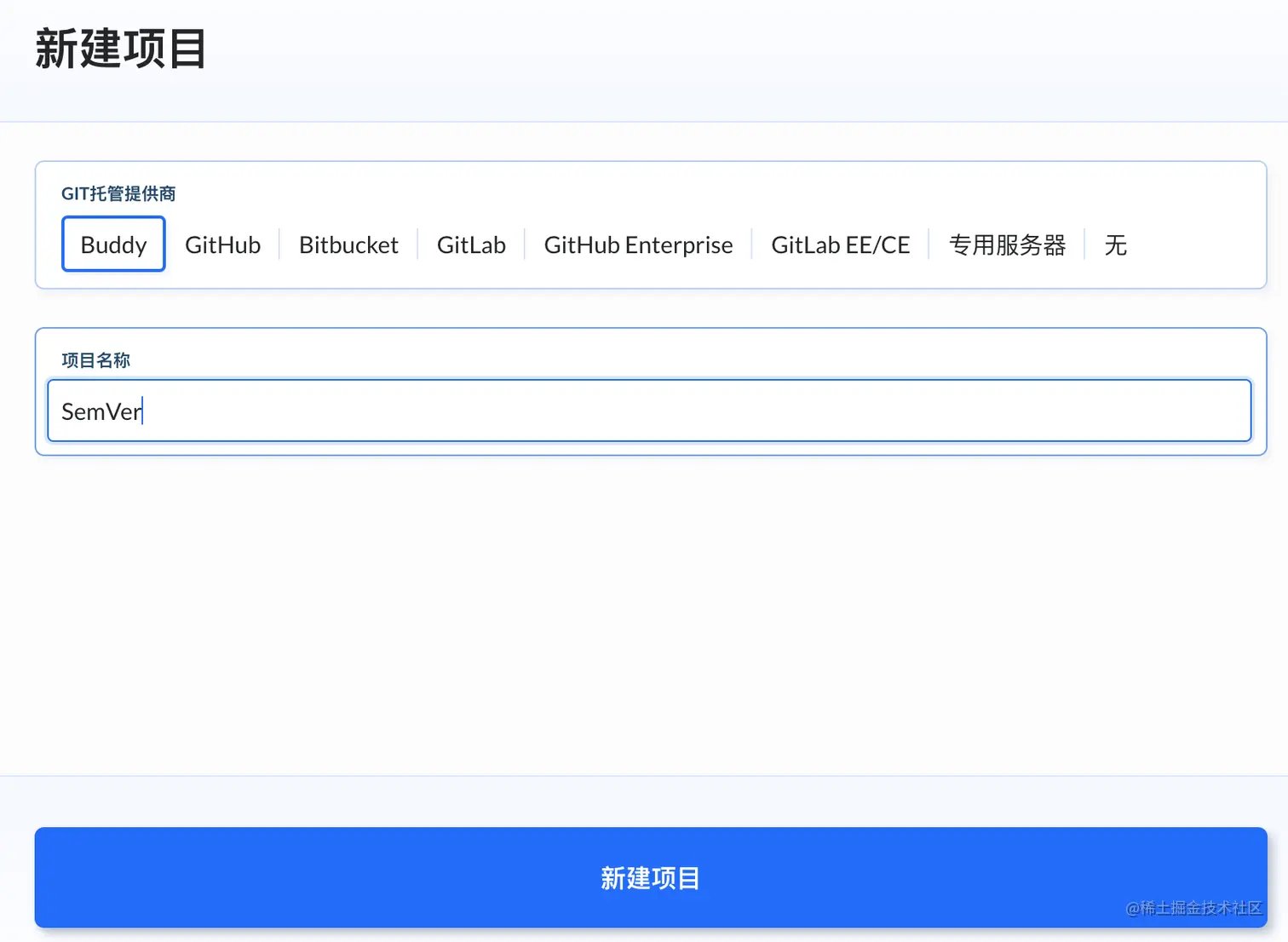This screenshot has height=942, width=1288.
Task: Click the blue 新建项目 submit button
Action: point(651,877)
